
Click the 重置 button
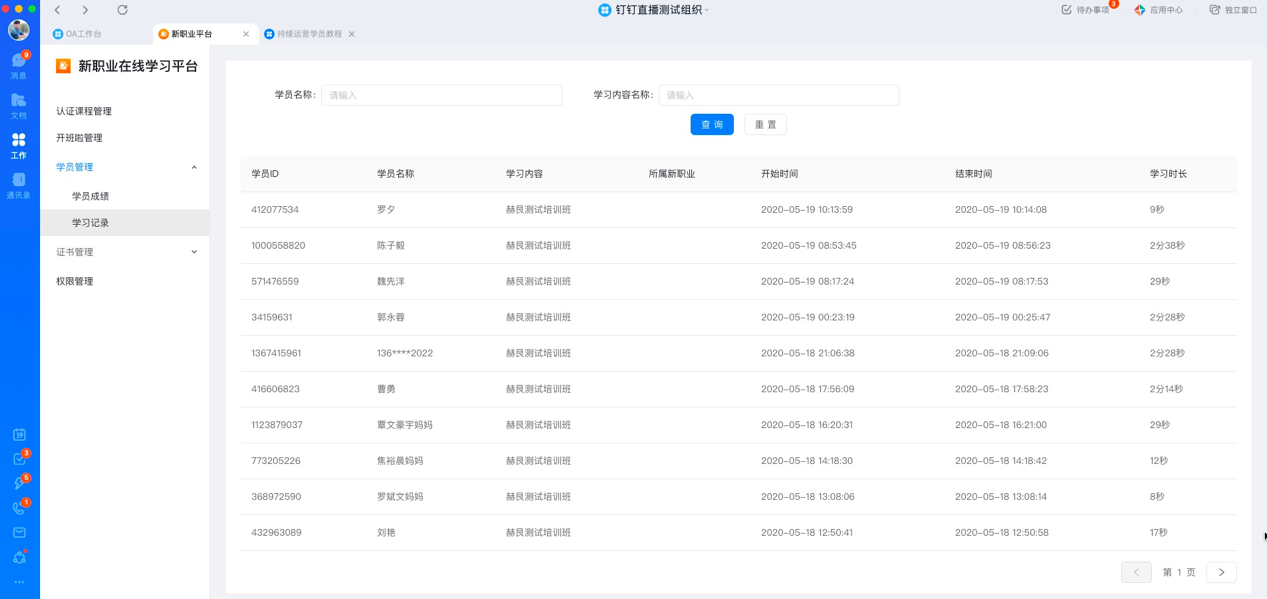[765, 125]
